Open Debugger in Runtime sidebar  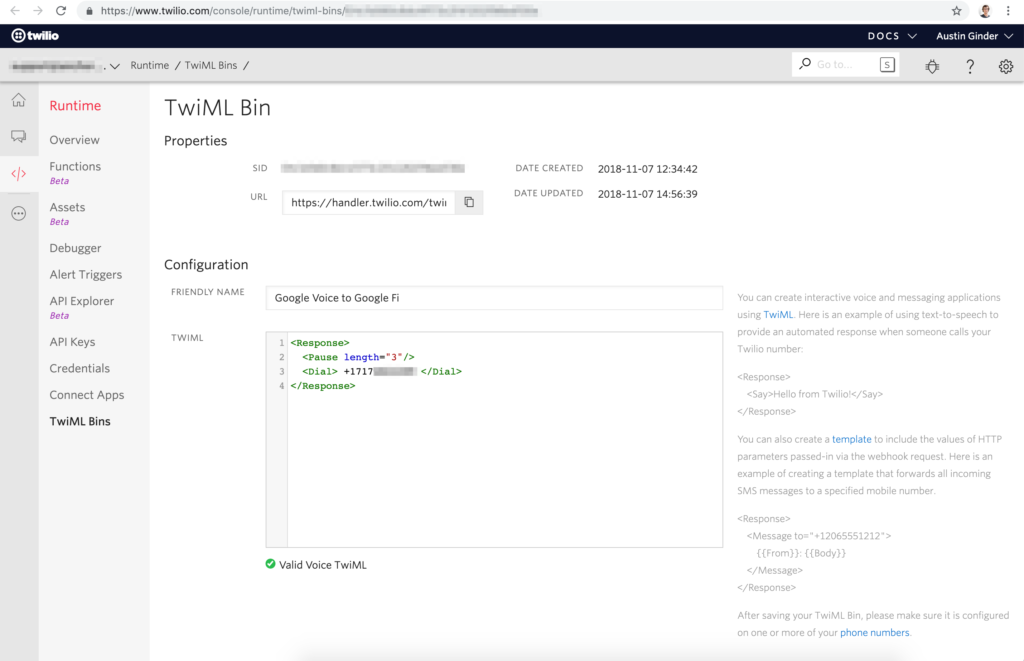[x=75, y=248]
